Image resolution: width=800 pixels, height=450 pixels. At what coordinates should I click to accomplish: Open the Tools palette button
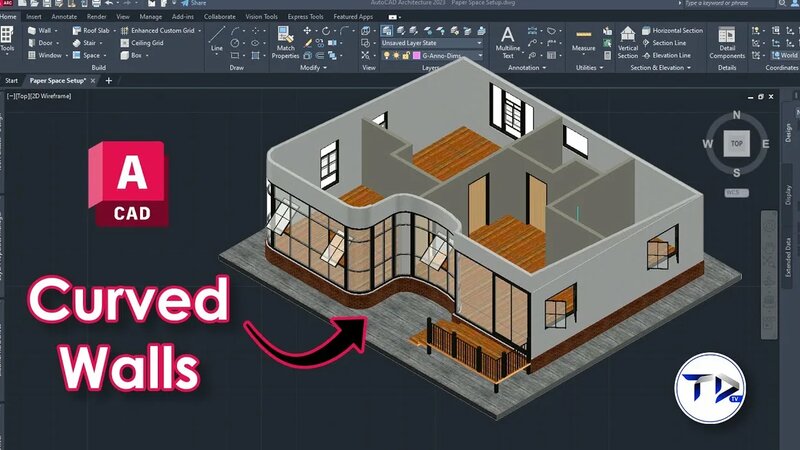pos(7,39)
